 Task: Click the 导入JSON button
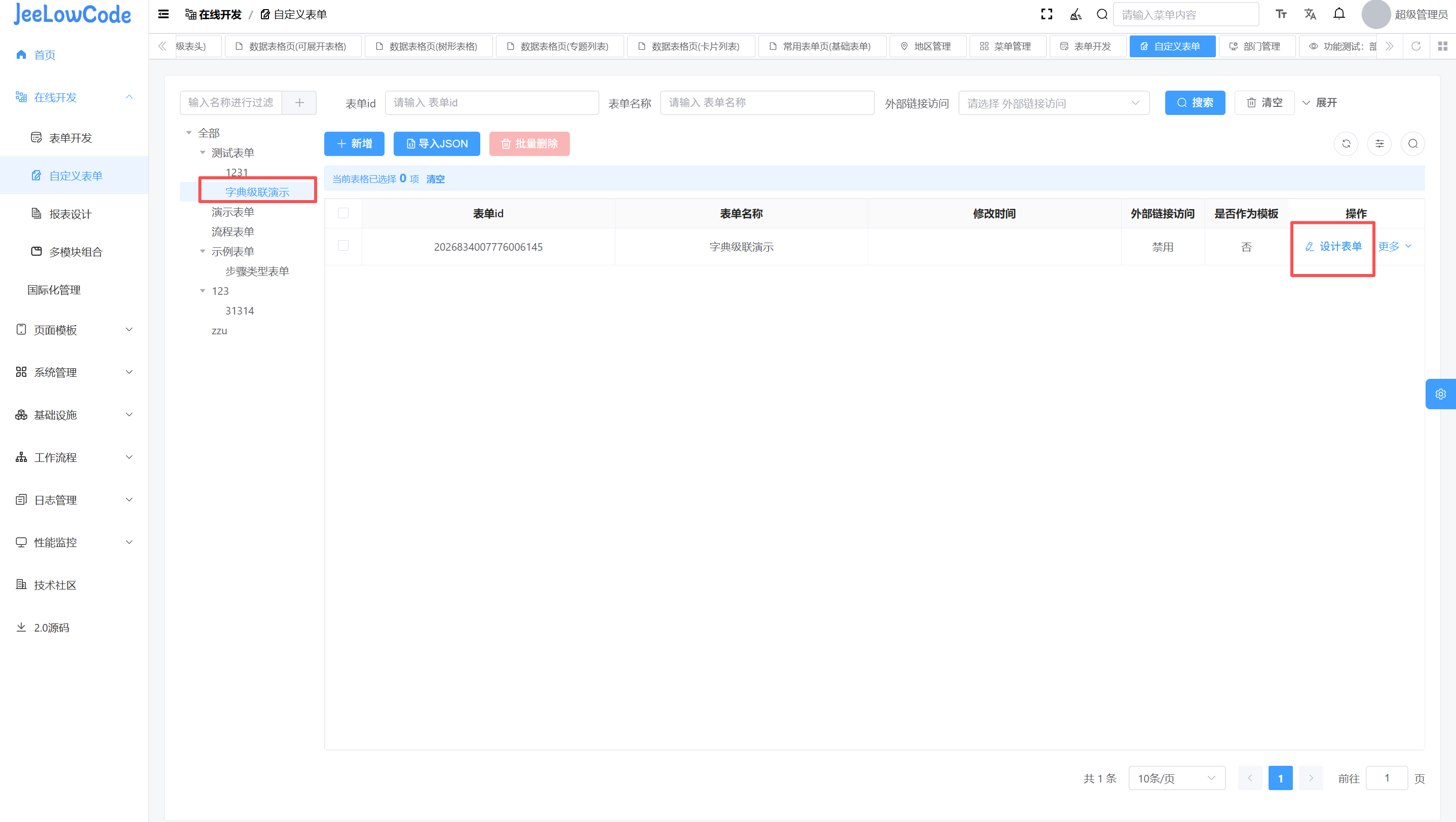(437, 144)
